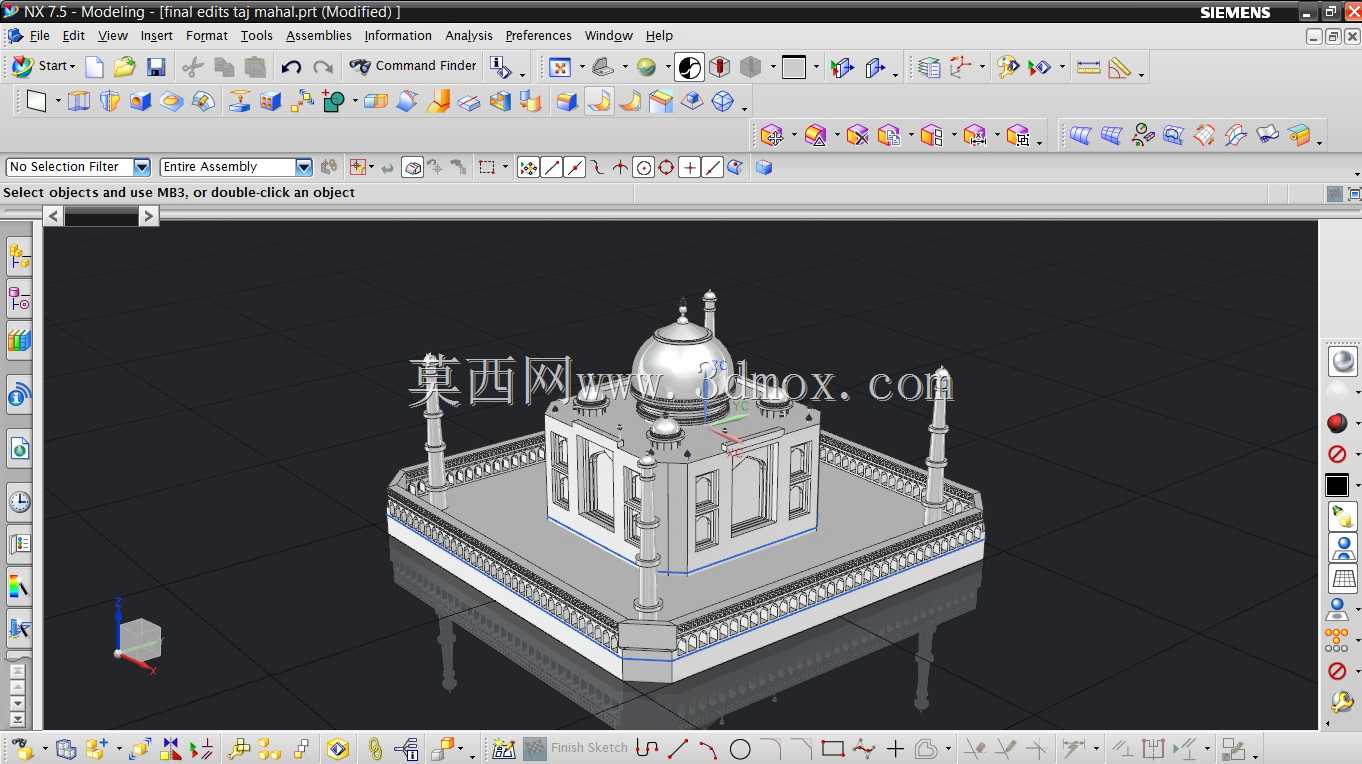Expand the Fit view dropdown arrow
Image resolution: width=1362 pixels, height=764 pixels.
pos(582,68)
